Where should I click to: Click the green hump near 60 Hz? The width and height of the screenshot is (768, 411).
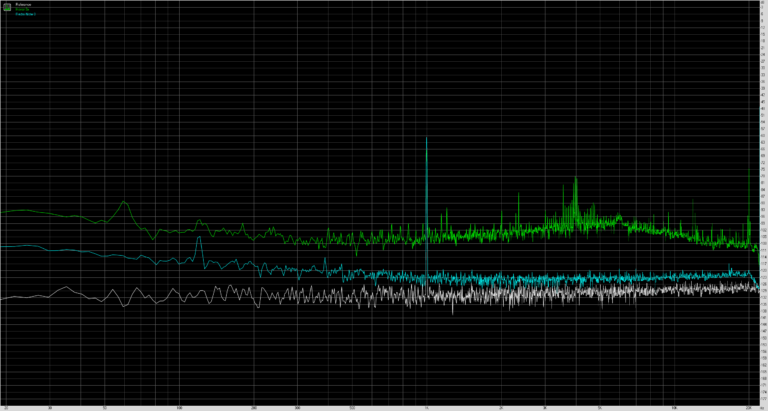click(125, 205)
